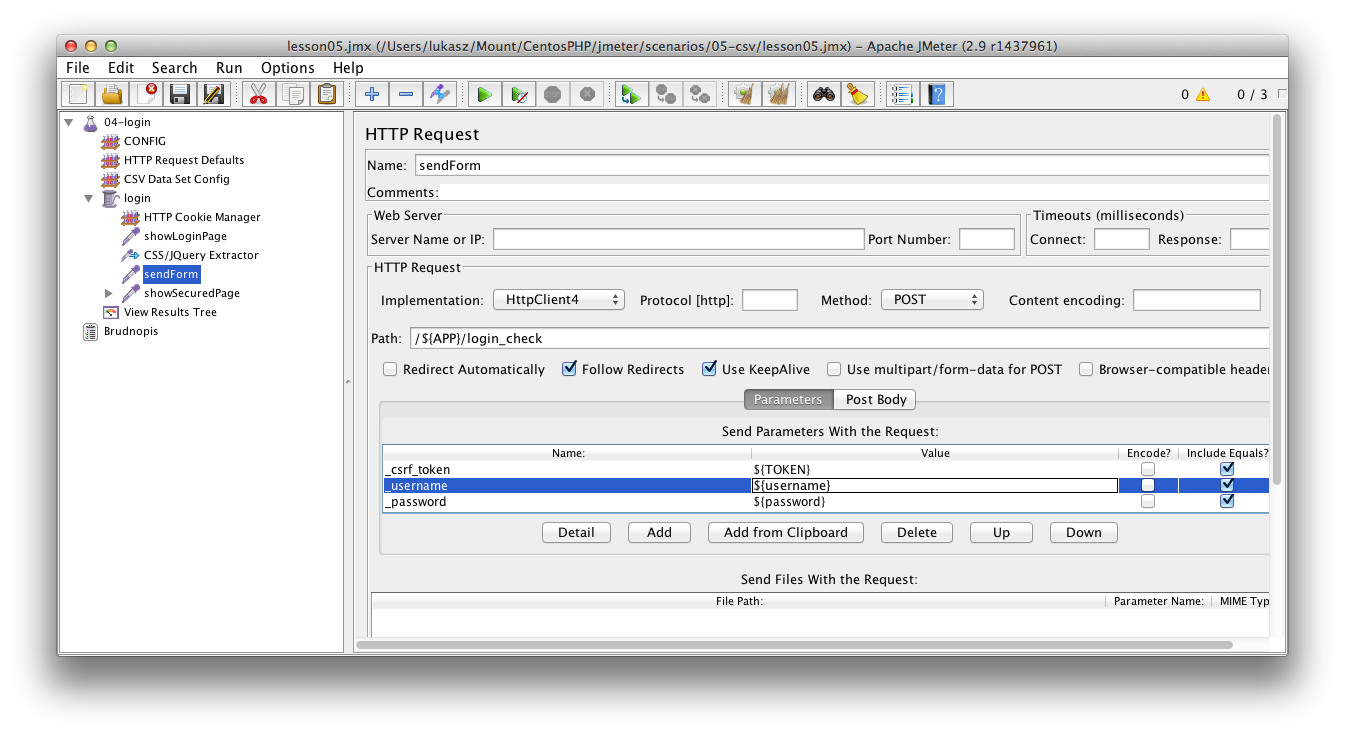Uncheck Include Equals for _password row
Screen dimensions: 1345x735
pyautogui.click(x=1227, y=501)
